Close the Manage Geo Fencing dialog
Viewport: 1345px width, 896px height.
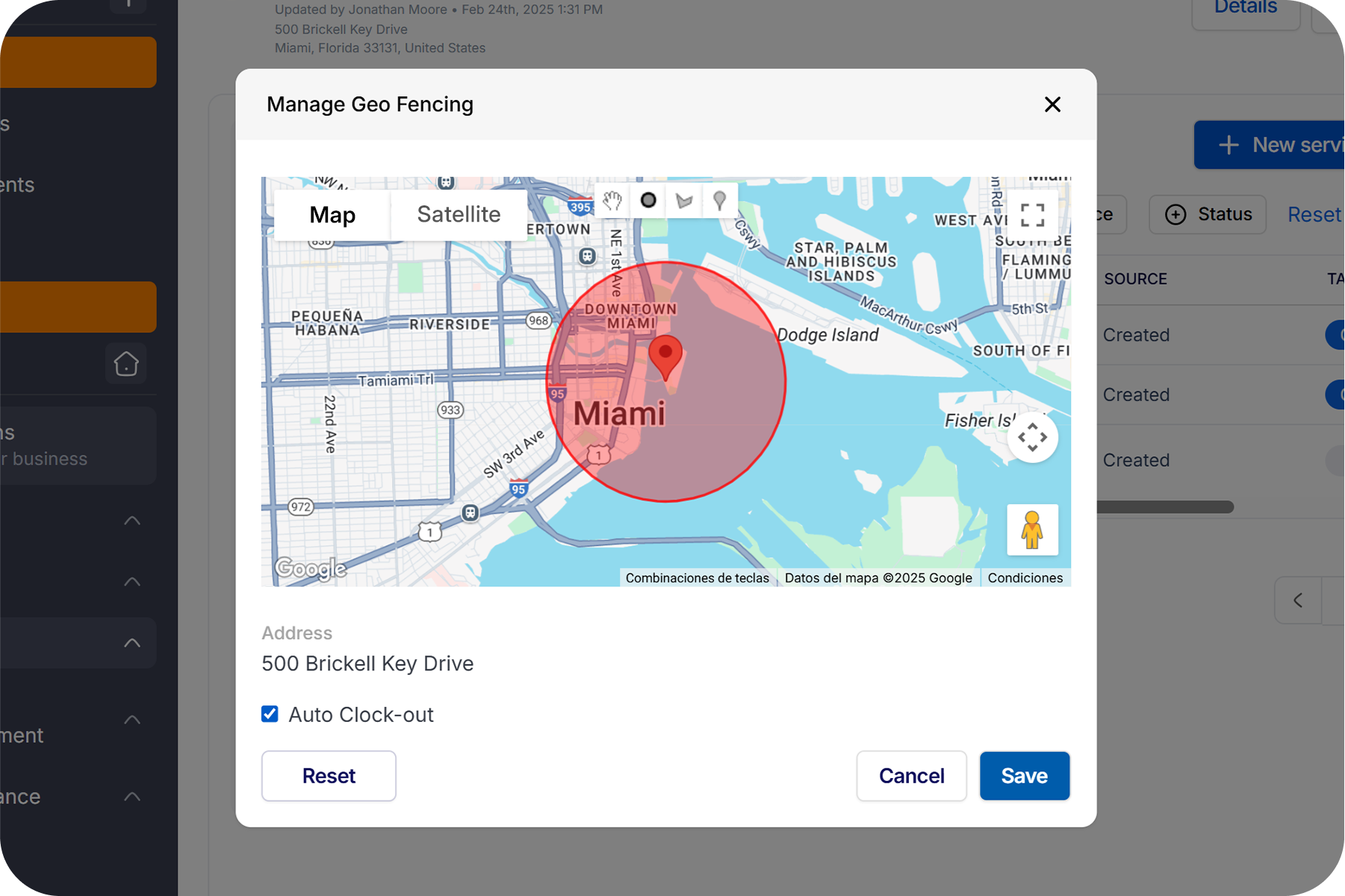pos(1052,105)
